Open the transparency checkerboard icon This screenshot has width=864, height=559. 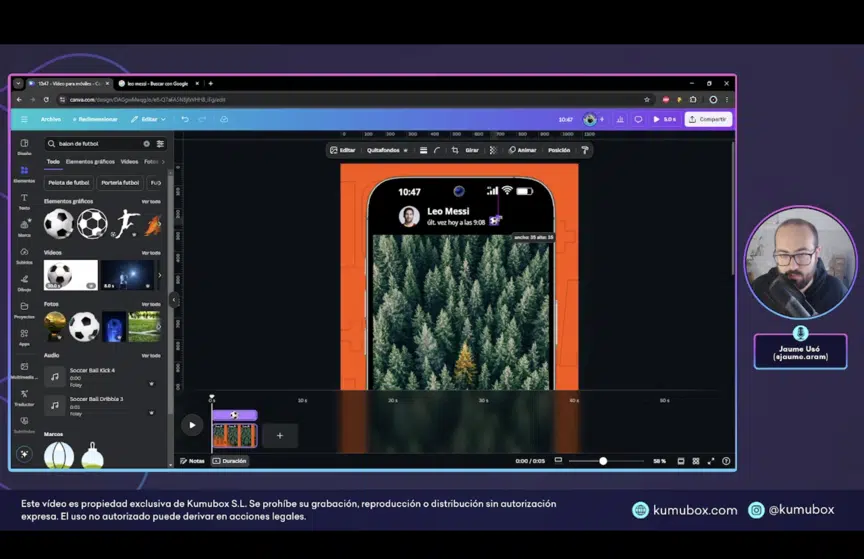click(493, 150)
